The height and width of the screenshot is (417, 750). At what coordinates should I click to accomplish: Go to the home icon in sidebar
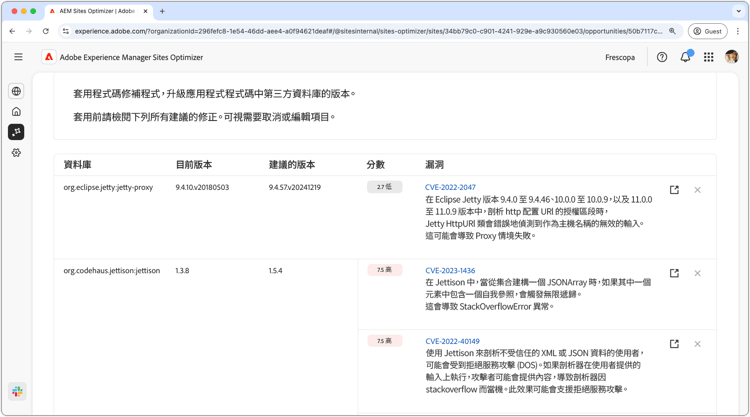click(x=16, y=111)
